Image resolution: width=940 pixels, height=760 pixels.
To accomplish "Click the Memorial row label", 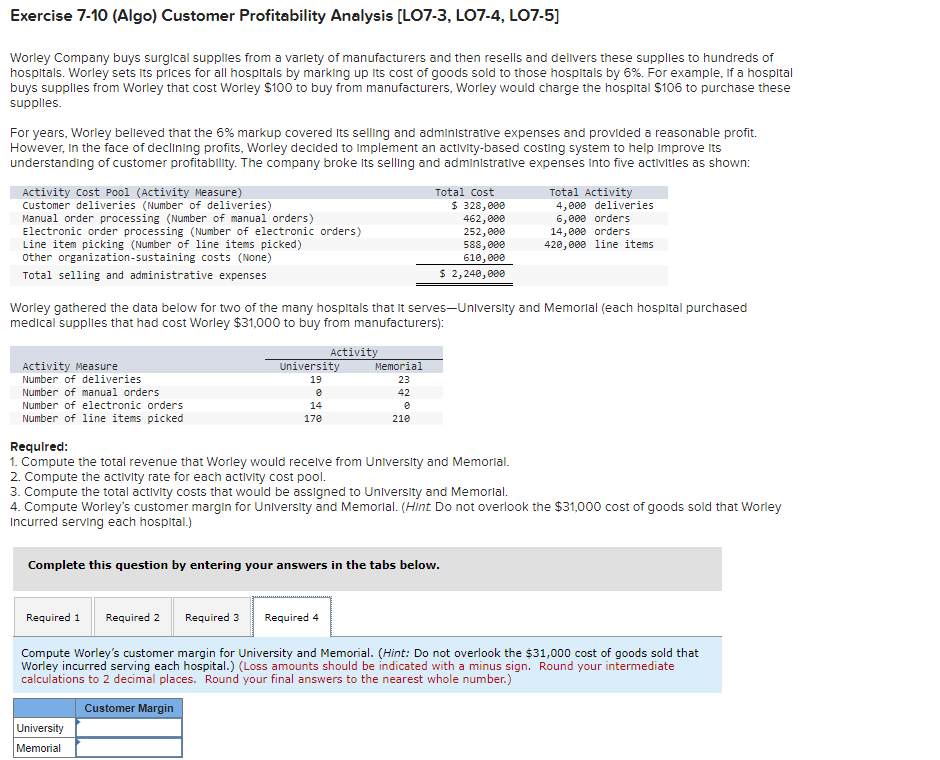I will point(38,747).
